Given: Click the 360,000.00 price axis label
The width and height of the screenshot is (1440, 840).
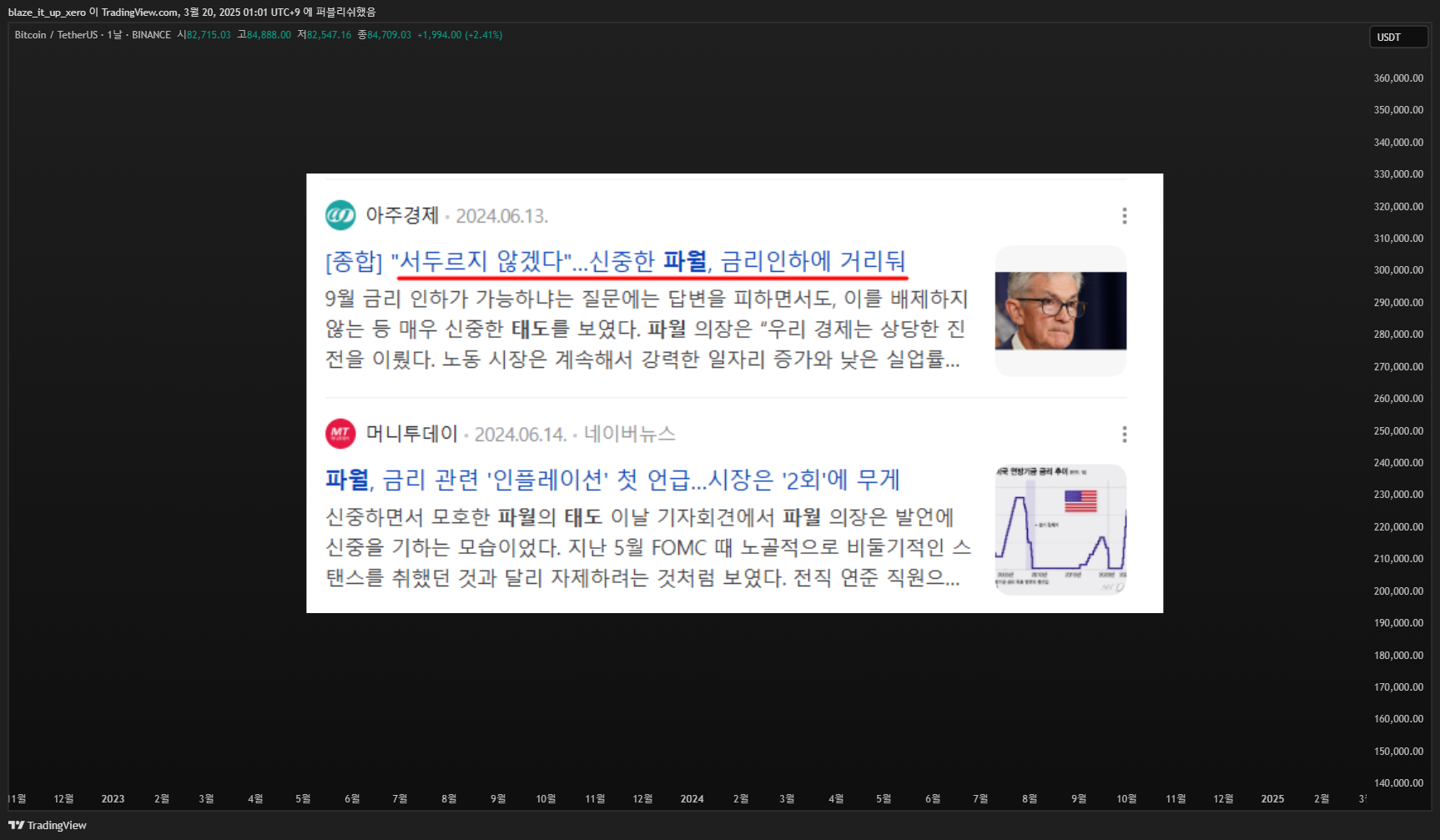Looking at the screenshot, I should (1398, 78).
